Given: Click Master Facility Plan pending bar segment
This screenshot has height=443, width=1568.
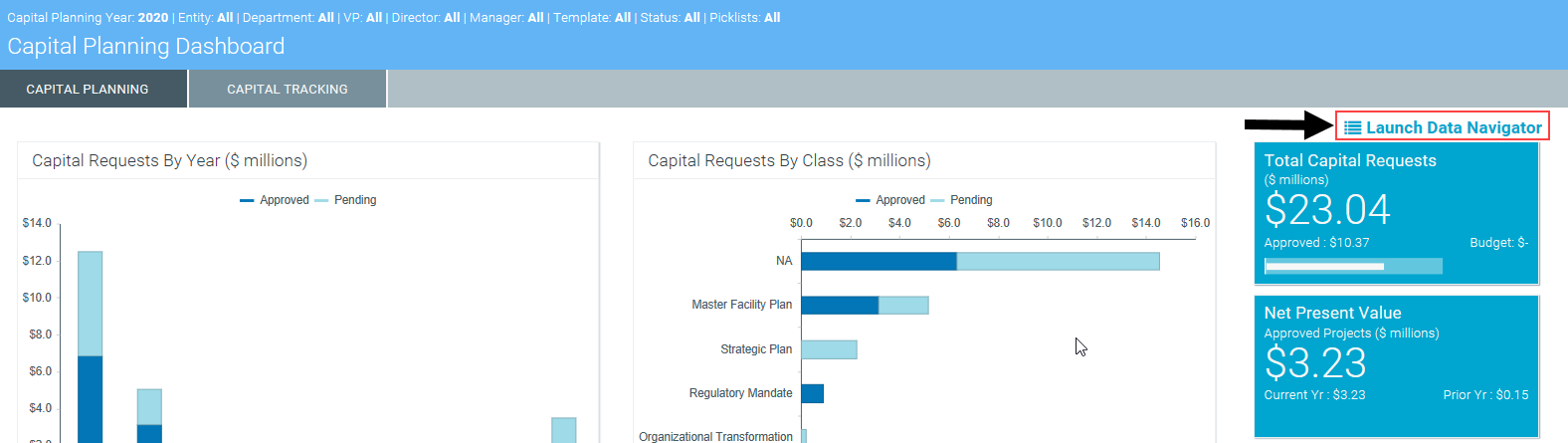Looking at the screenshot, I should tap(903, 305).
